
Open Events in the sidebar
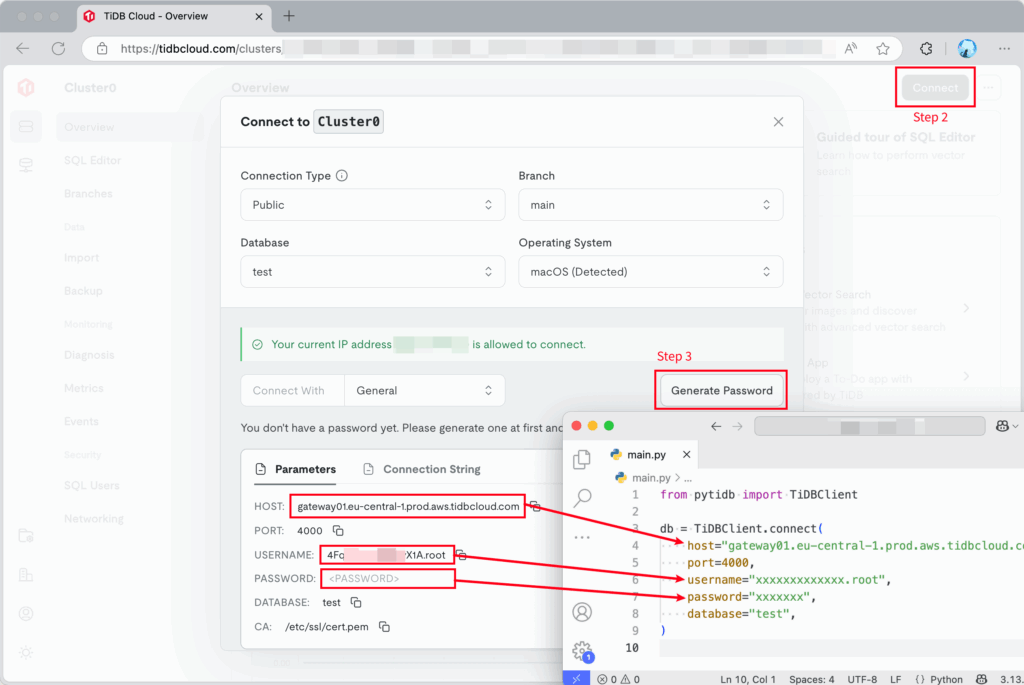(x=81, y=421)
